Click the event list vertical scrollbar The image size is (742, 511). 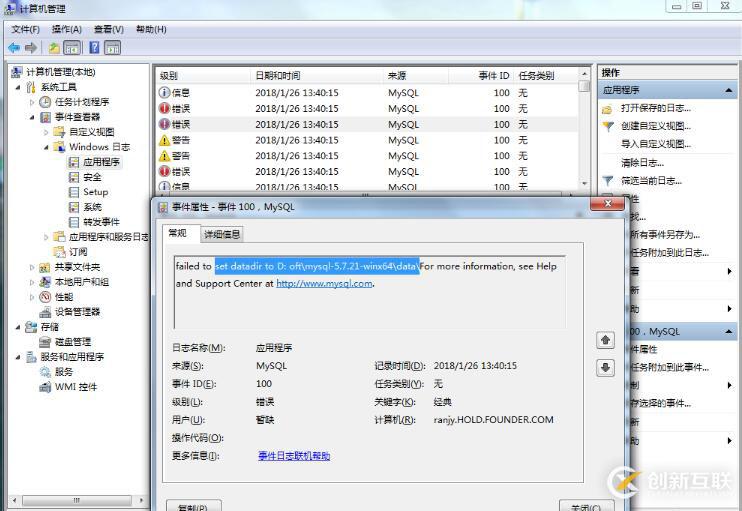(x=584, y=128)
